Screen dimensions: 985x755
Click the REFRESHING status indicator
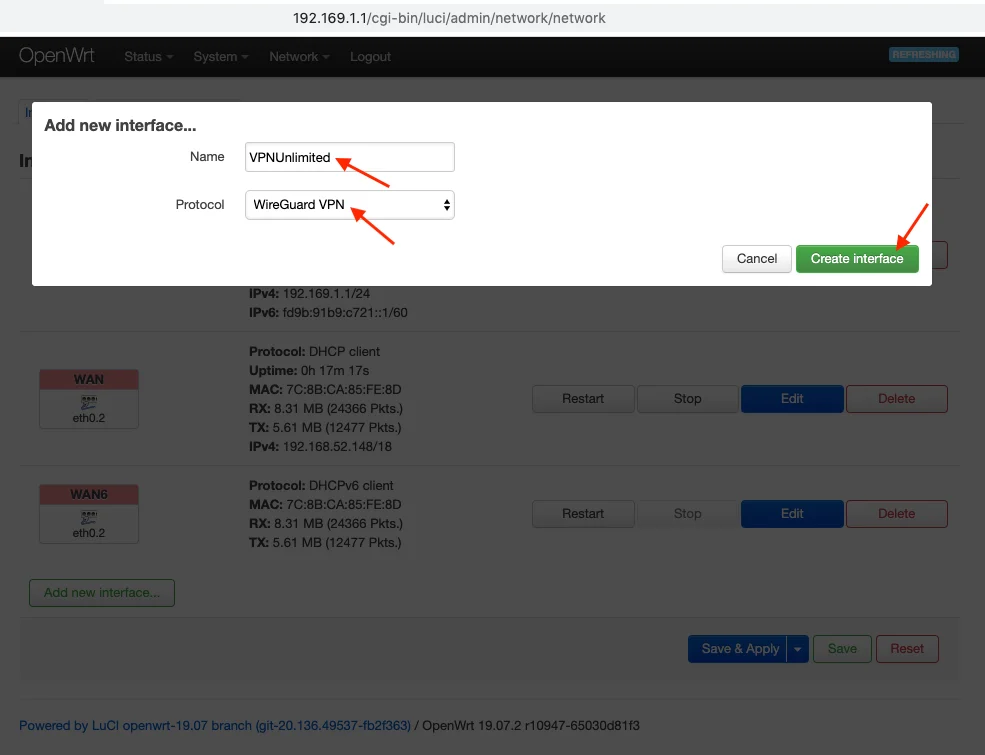pos(923,55)
